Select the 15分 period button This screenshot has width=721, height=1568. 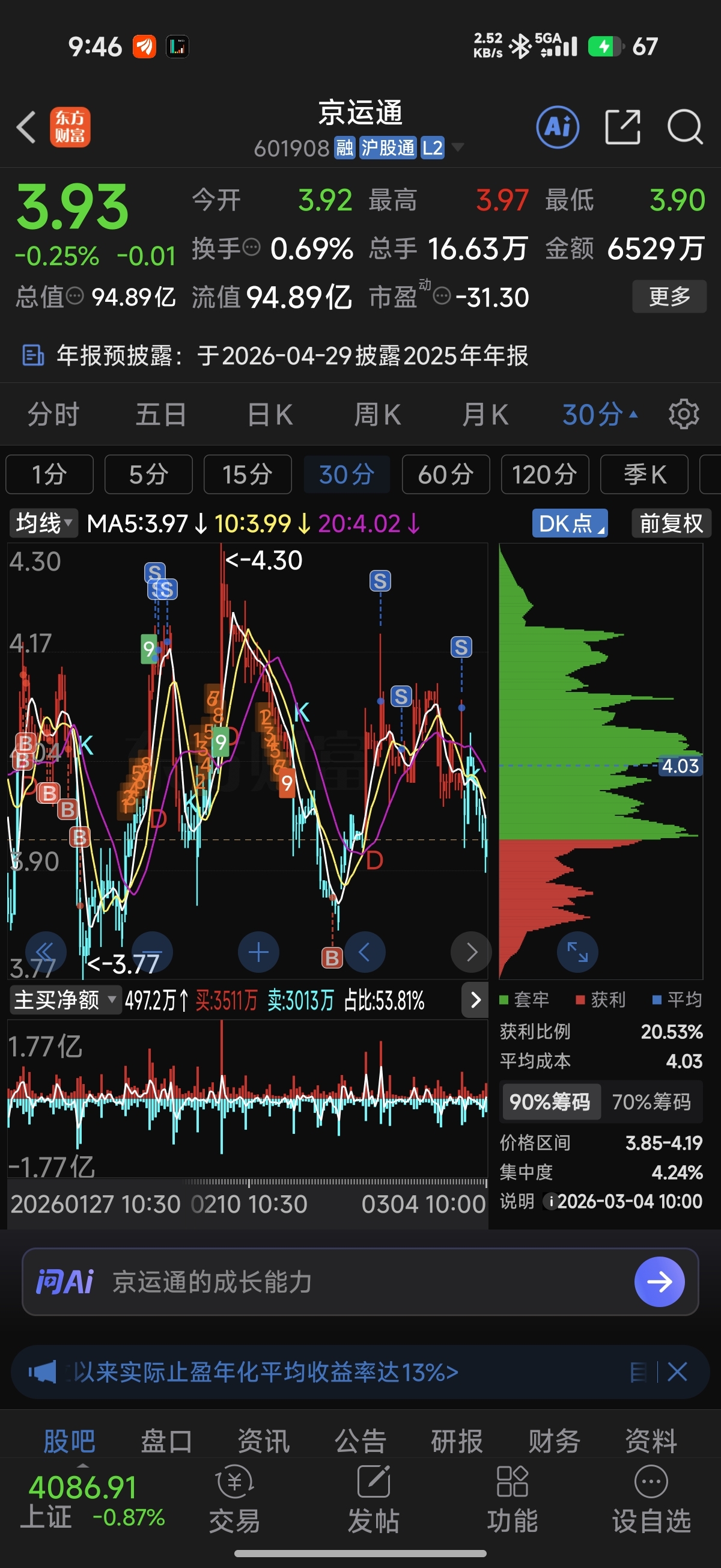tap(248, 474)
